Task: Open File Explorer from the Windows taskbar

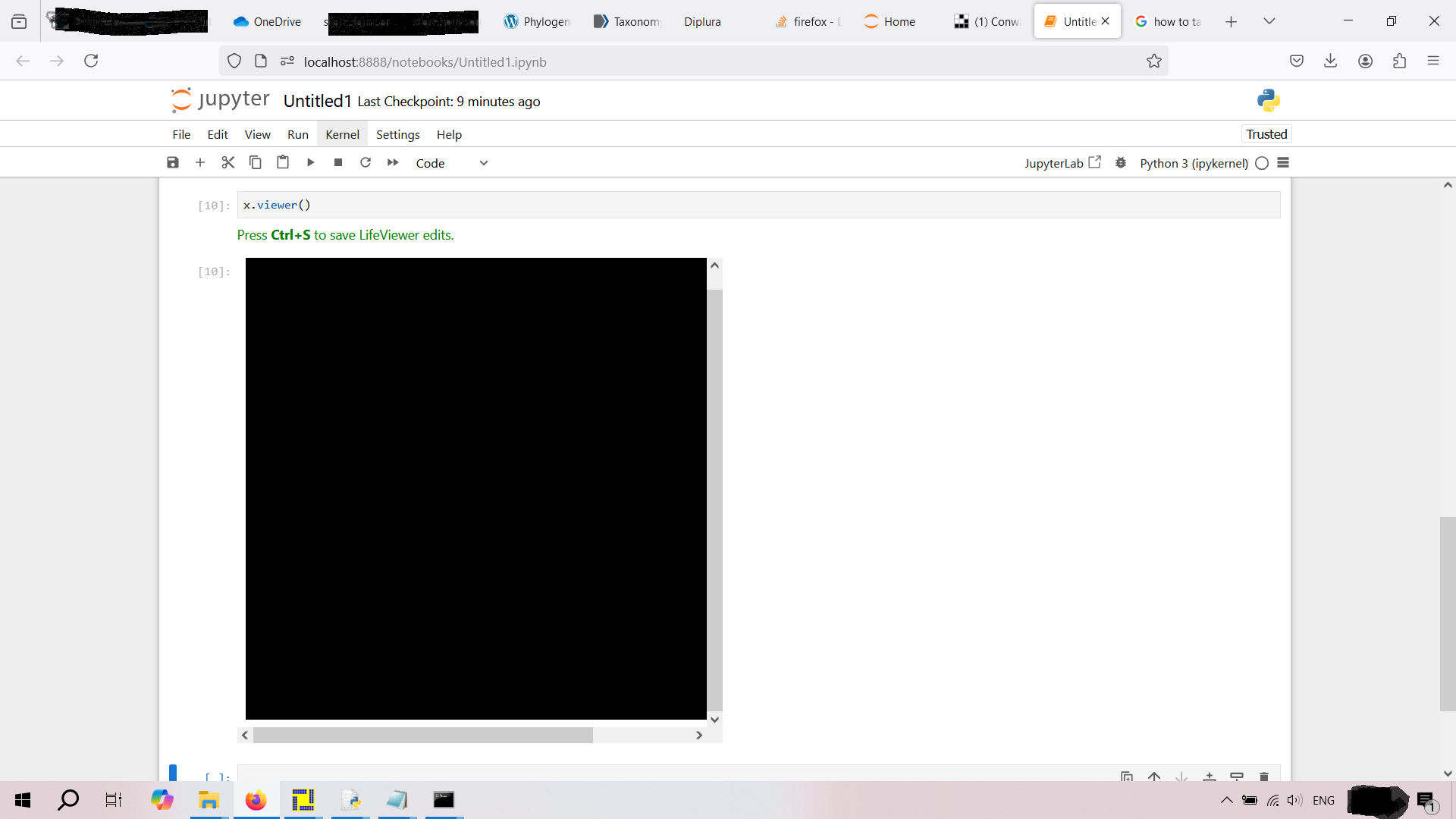Action: (209, 800)
